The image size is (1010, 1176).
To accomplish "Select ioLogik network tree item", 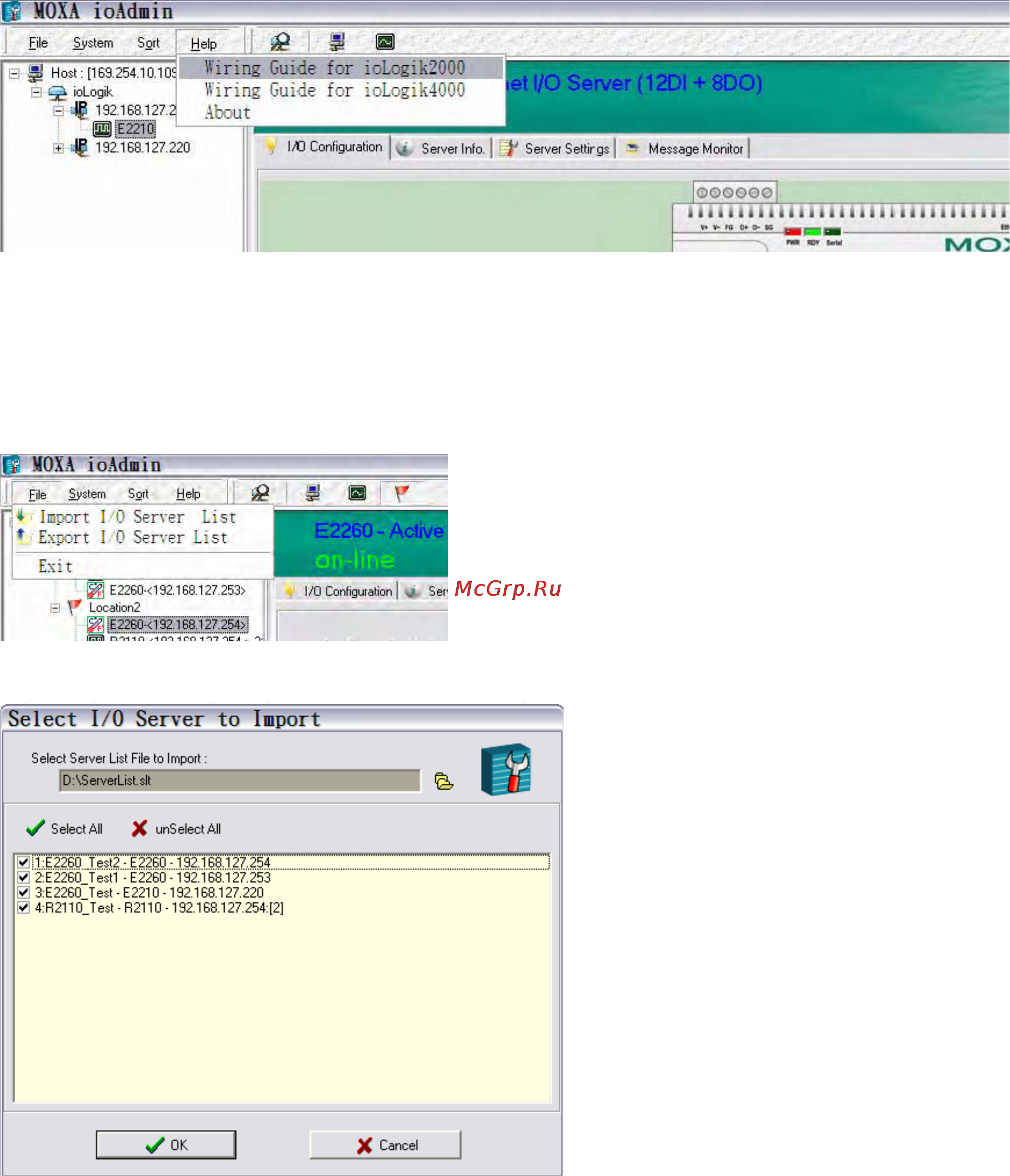I will click(x=92, y=92).
